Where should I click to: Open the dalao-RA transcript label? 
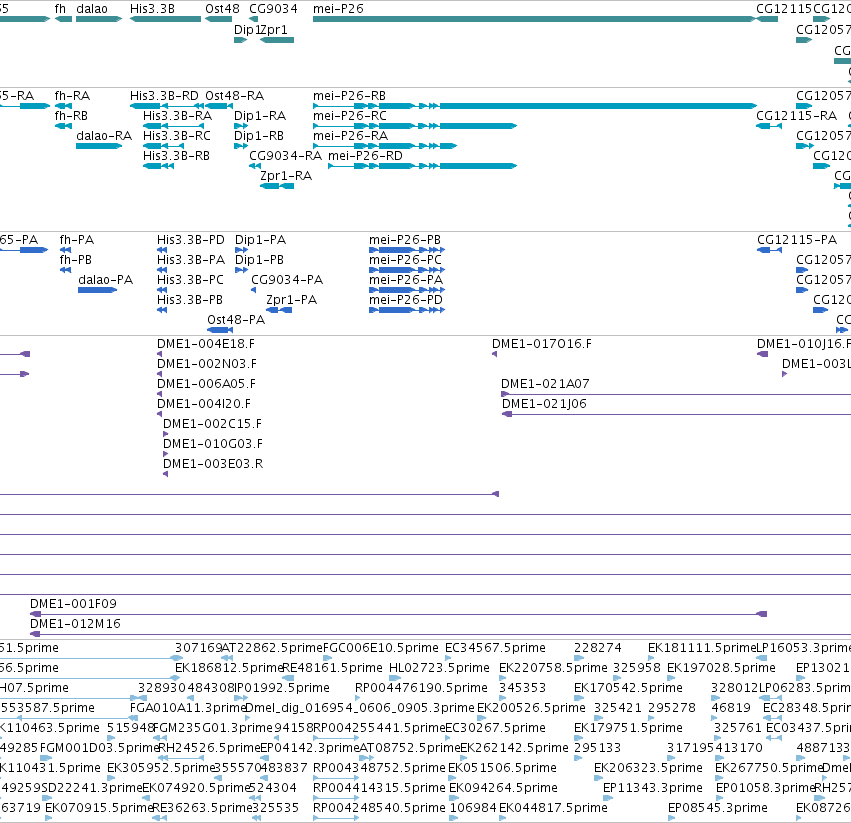[104, 136]
